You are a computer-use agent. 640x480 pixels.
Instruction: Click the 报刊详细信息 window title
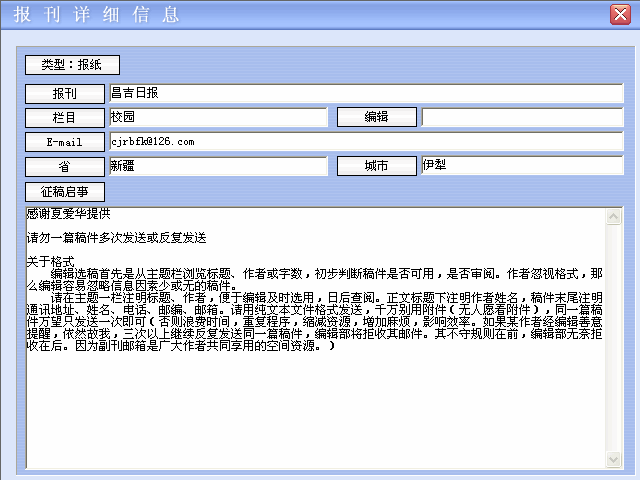(x=96, y=15)
